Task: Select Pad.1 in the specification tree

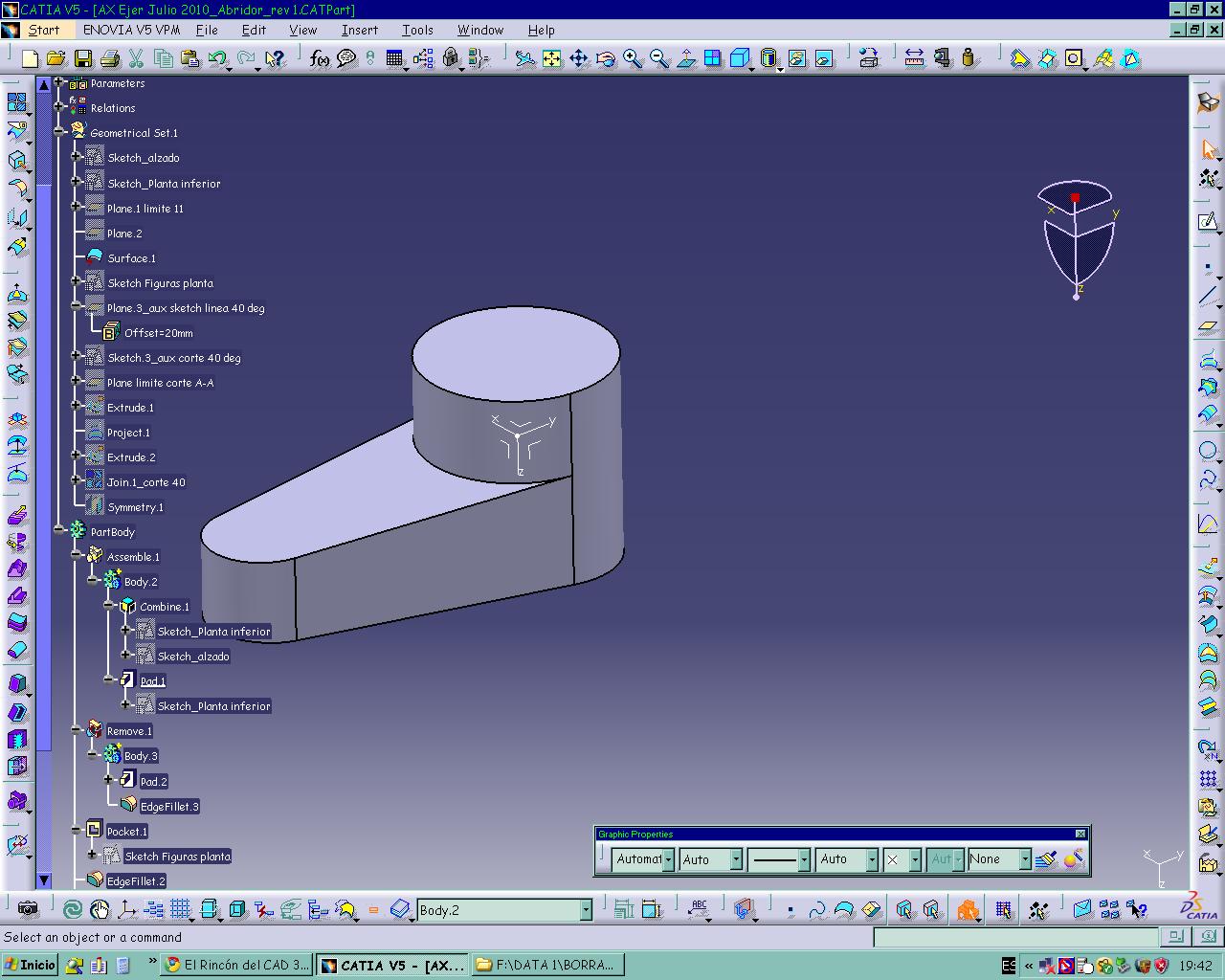Action: coord(152,681)
